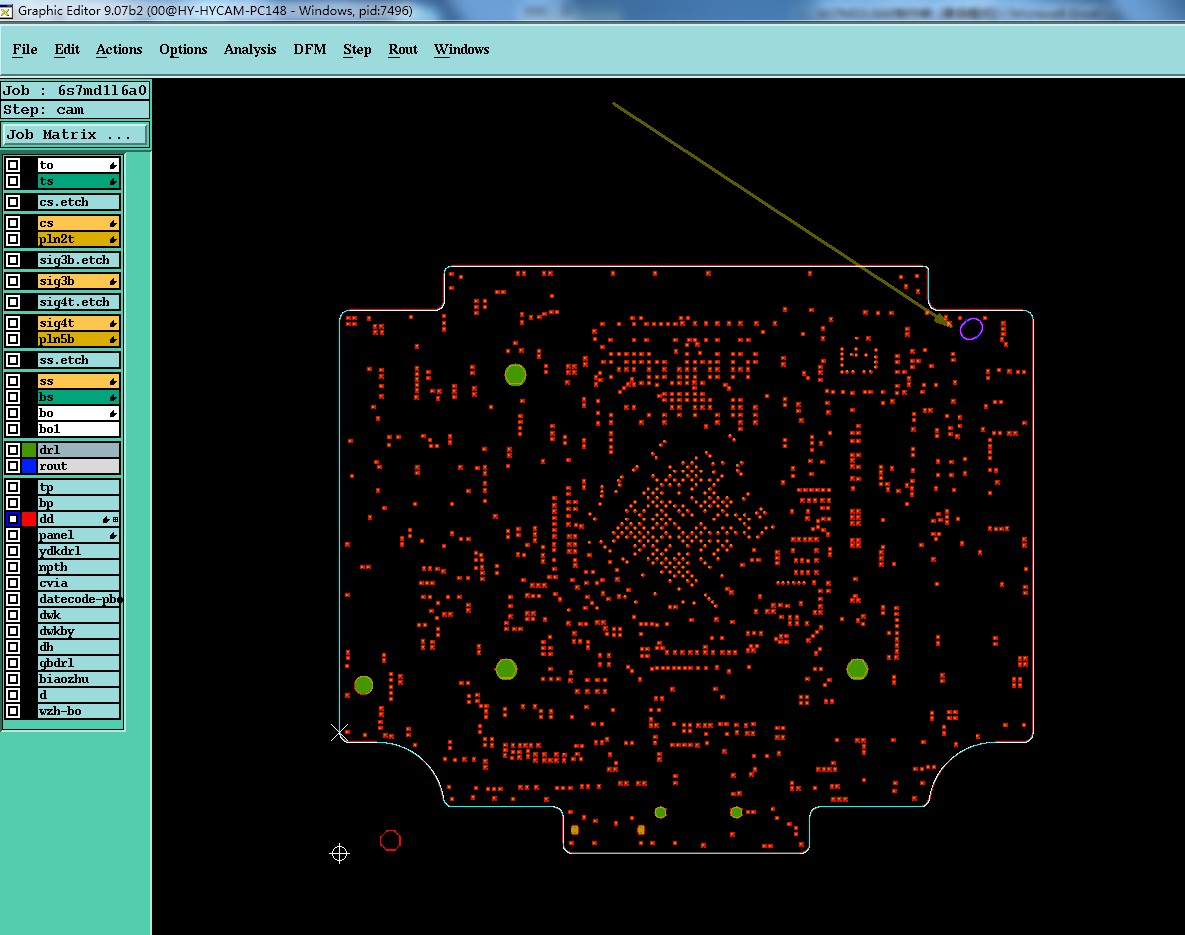Open the Rout menu
This screenshot has width=1185, height=935.
click(403, 49)
